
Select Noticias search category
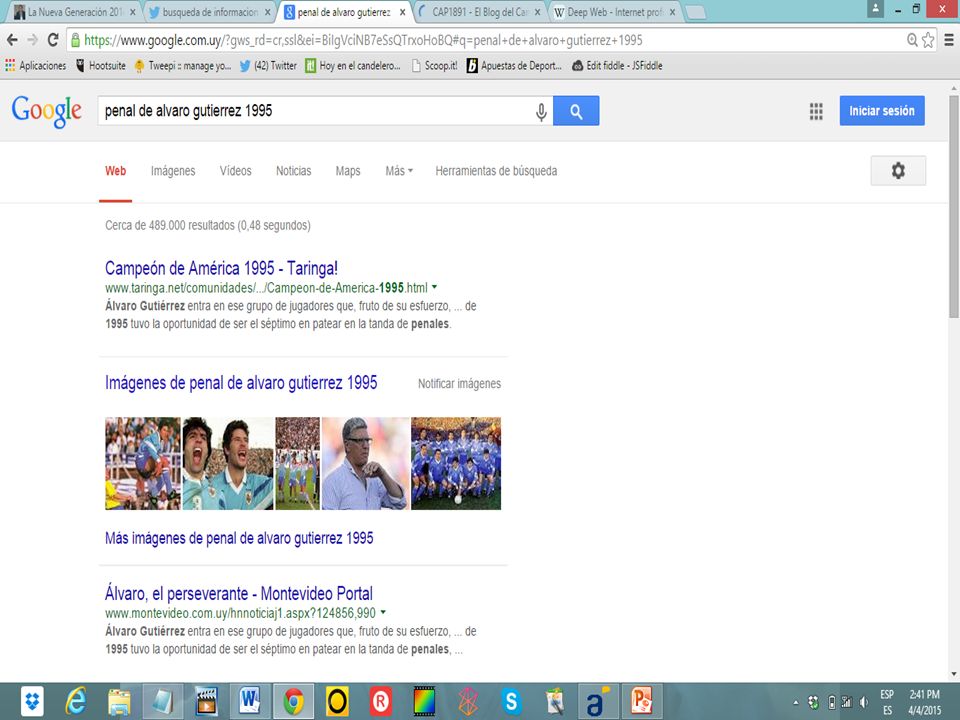293,171
